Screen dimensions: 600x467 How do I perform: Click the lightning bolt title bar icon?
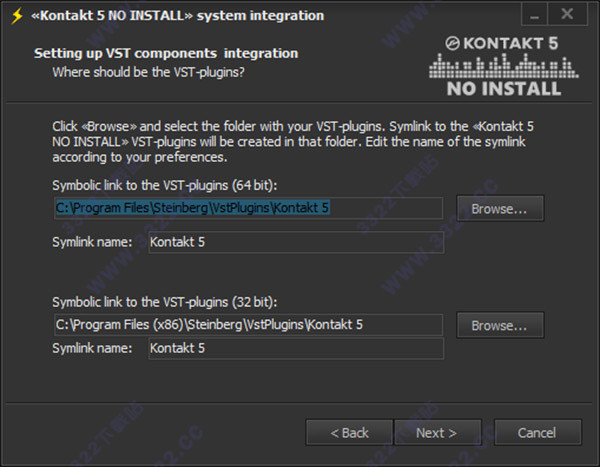click(17, 16)
